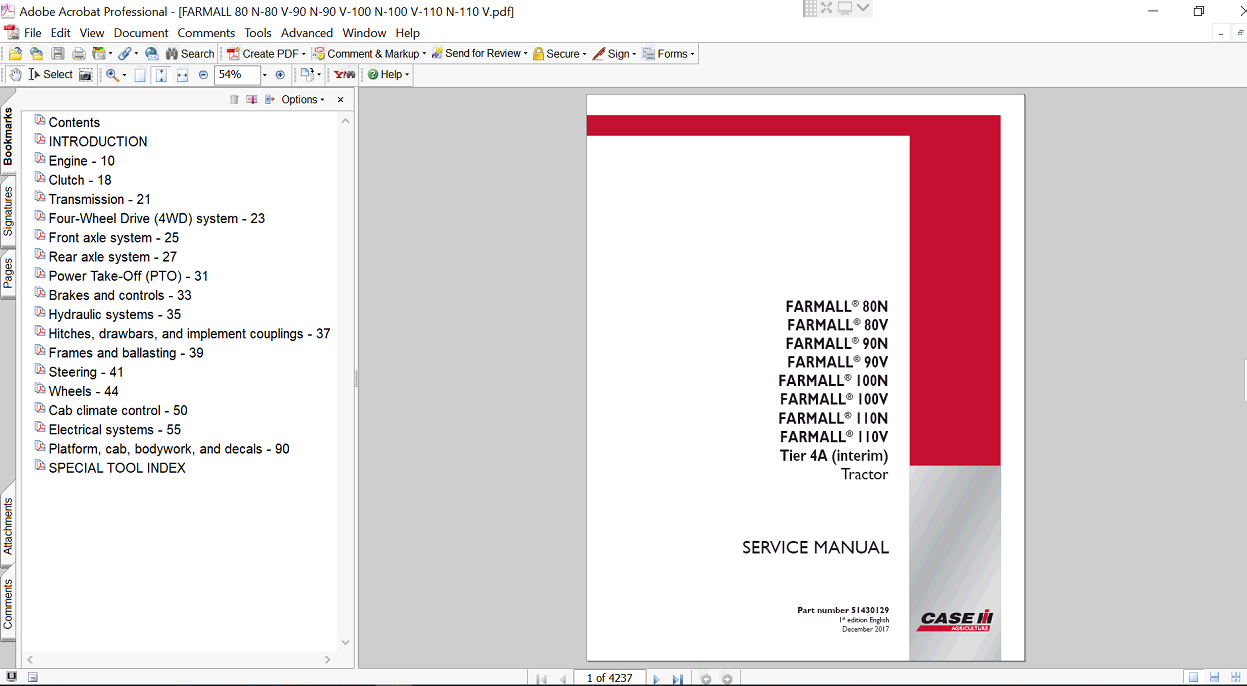Click the Print icon in toolbar
The image size is (1247, 686).
[78, 54]
